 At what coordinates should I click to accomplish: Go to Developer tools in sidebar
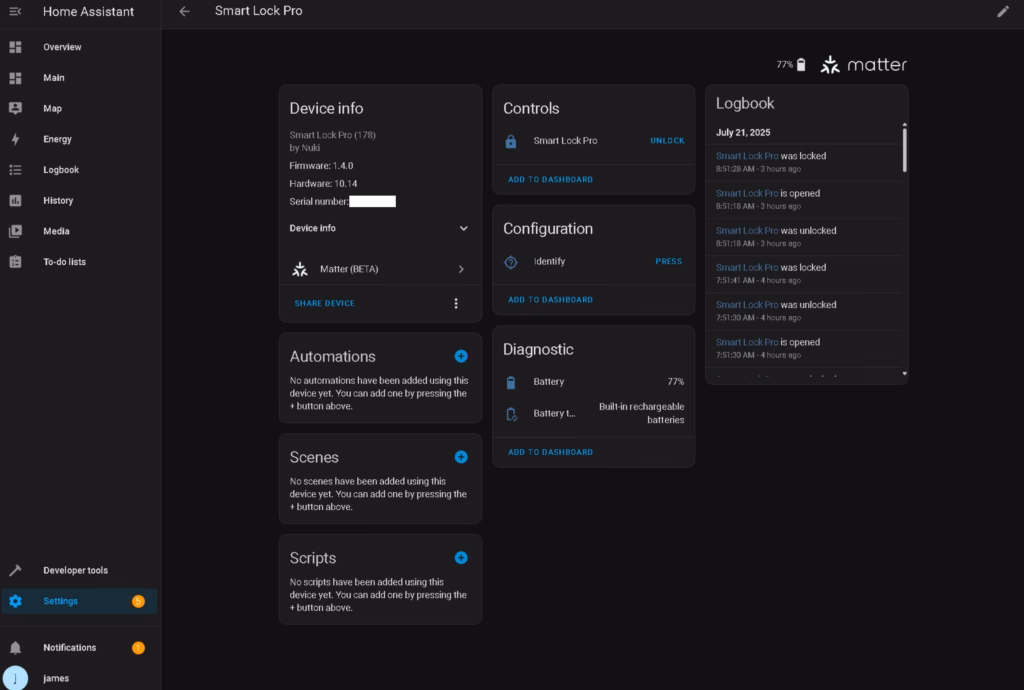point(75,570)
